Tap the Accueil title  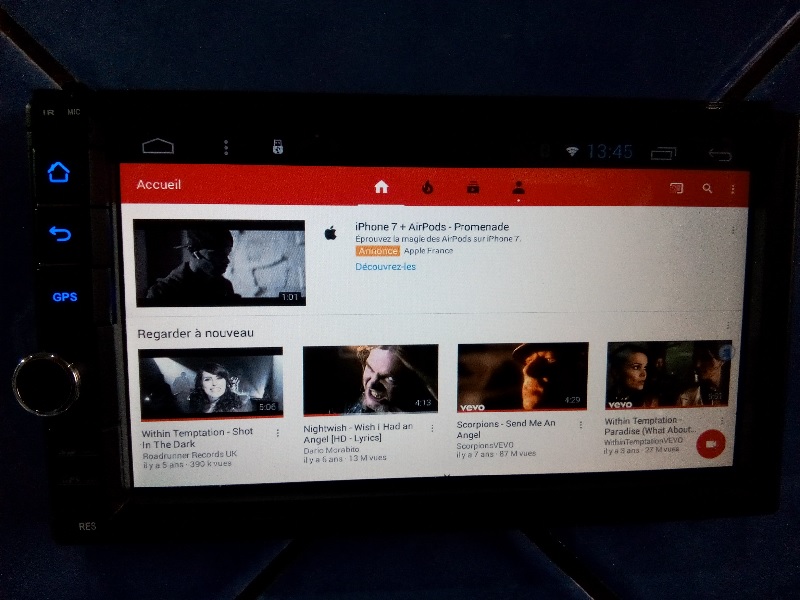click(x=159, y=185)
